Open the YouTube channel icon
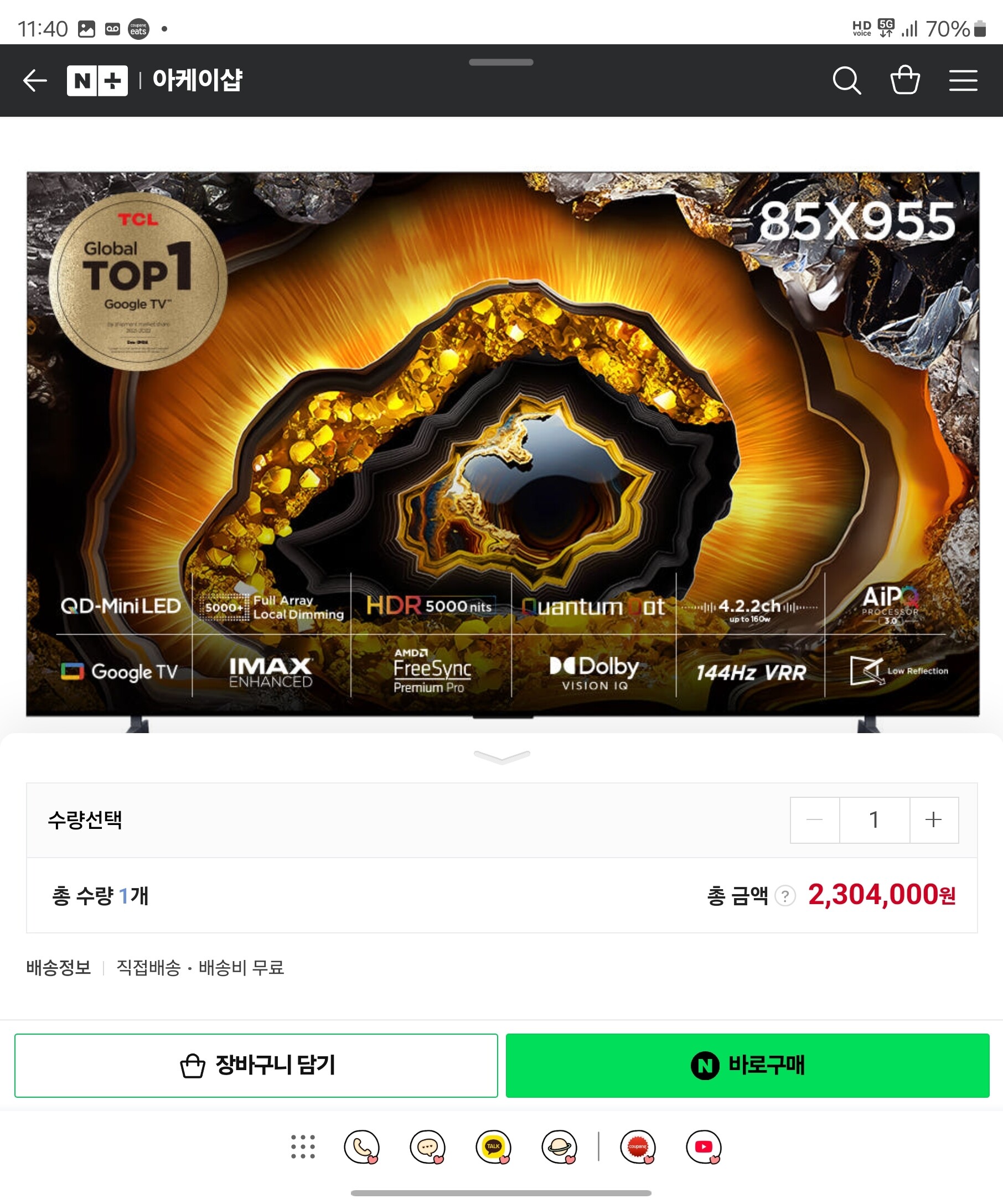This screenshot has height=1204, width=1003. pyautogui.click(x=704, y=1146)
